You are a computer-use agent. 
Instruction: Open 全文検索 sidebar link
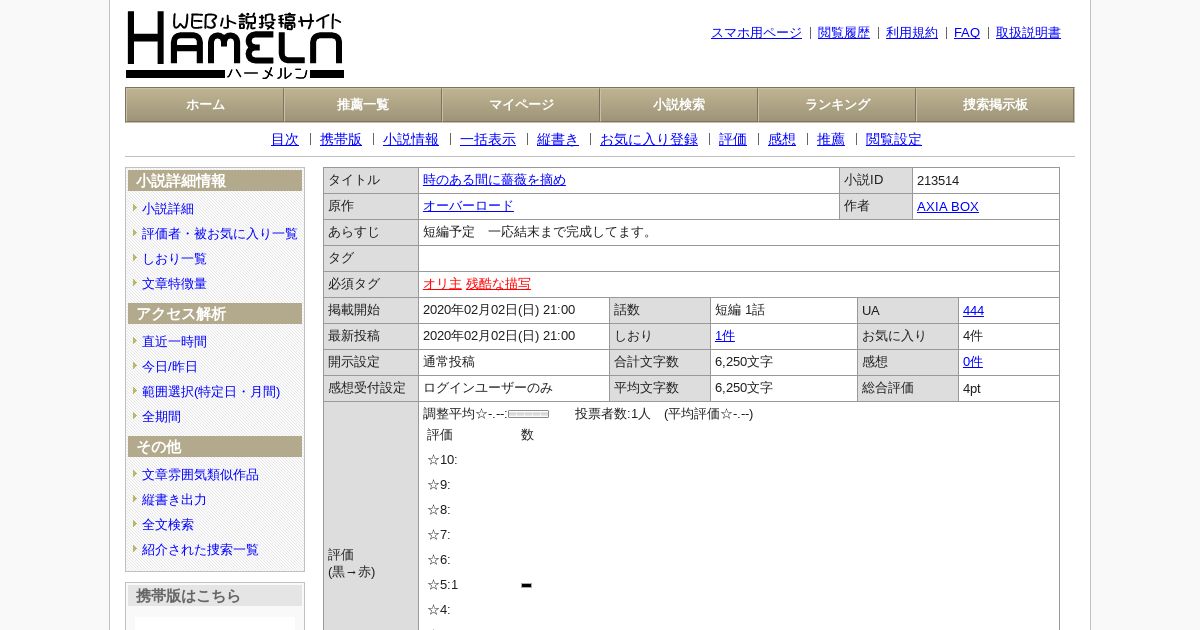(x=168, y=525)
